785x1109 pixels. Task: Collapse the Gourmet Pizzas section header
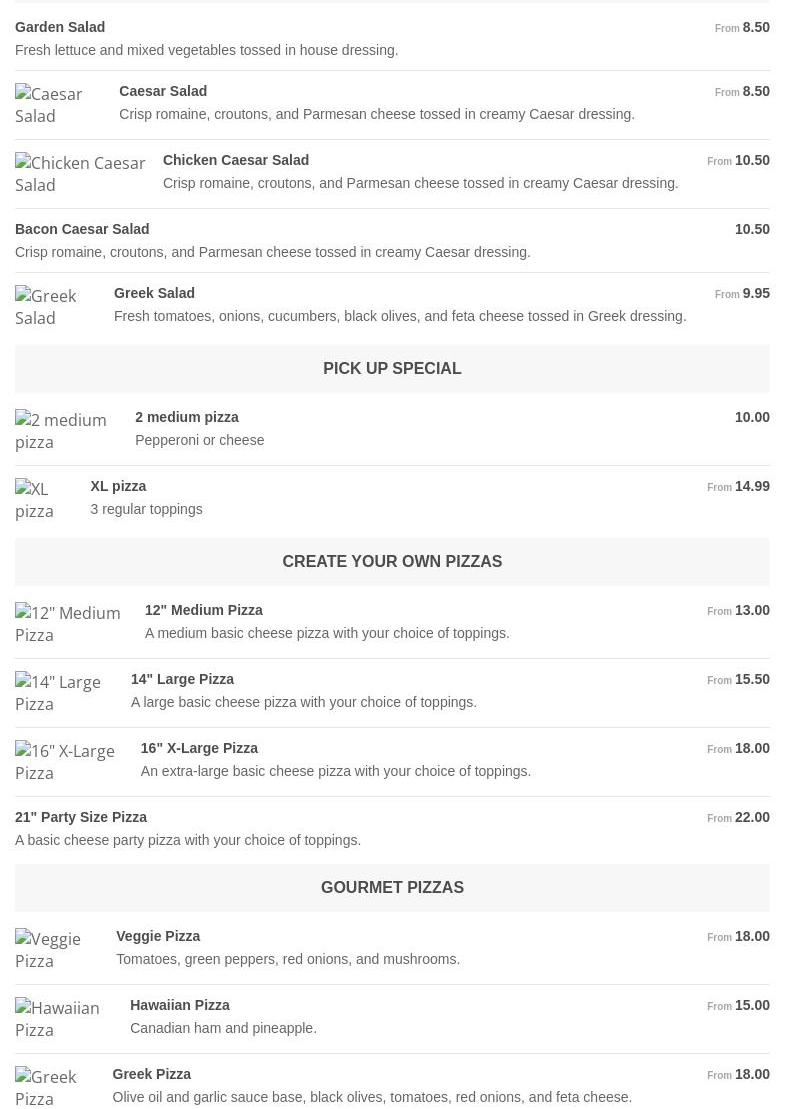coord(392,888)
